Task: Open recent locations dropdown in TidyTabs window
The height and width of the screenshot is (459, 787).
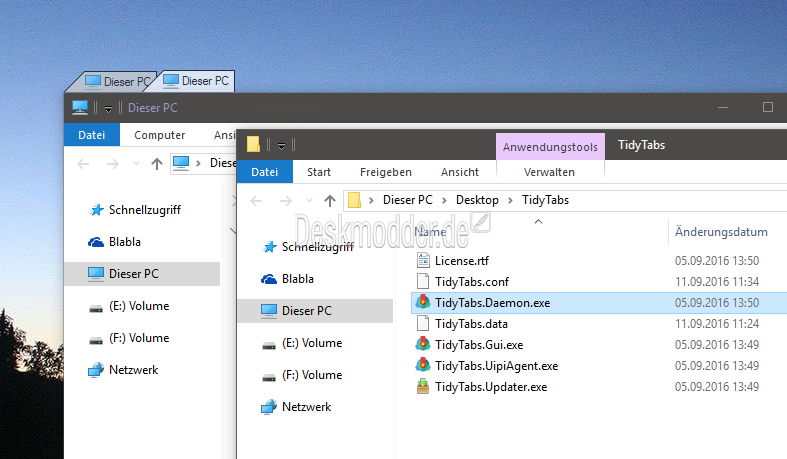Action: pyautogui.click(x=309, y=201)
